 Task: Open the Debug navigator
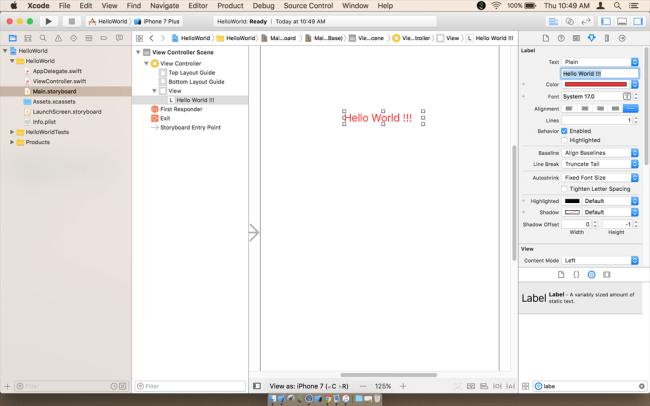click(89, 38)
